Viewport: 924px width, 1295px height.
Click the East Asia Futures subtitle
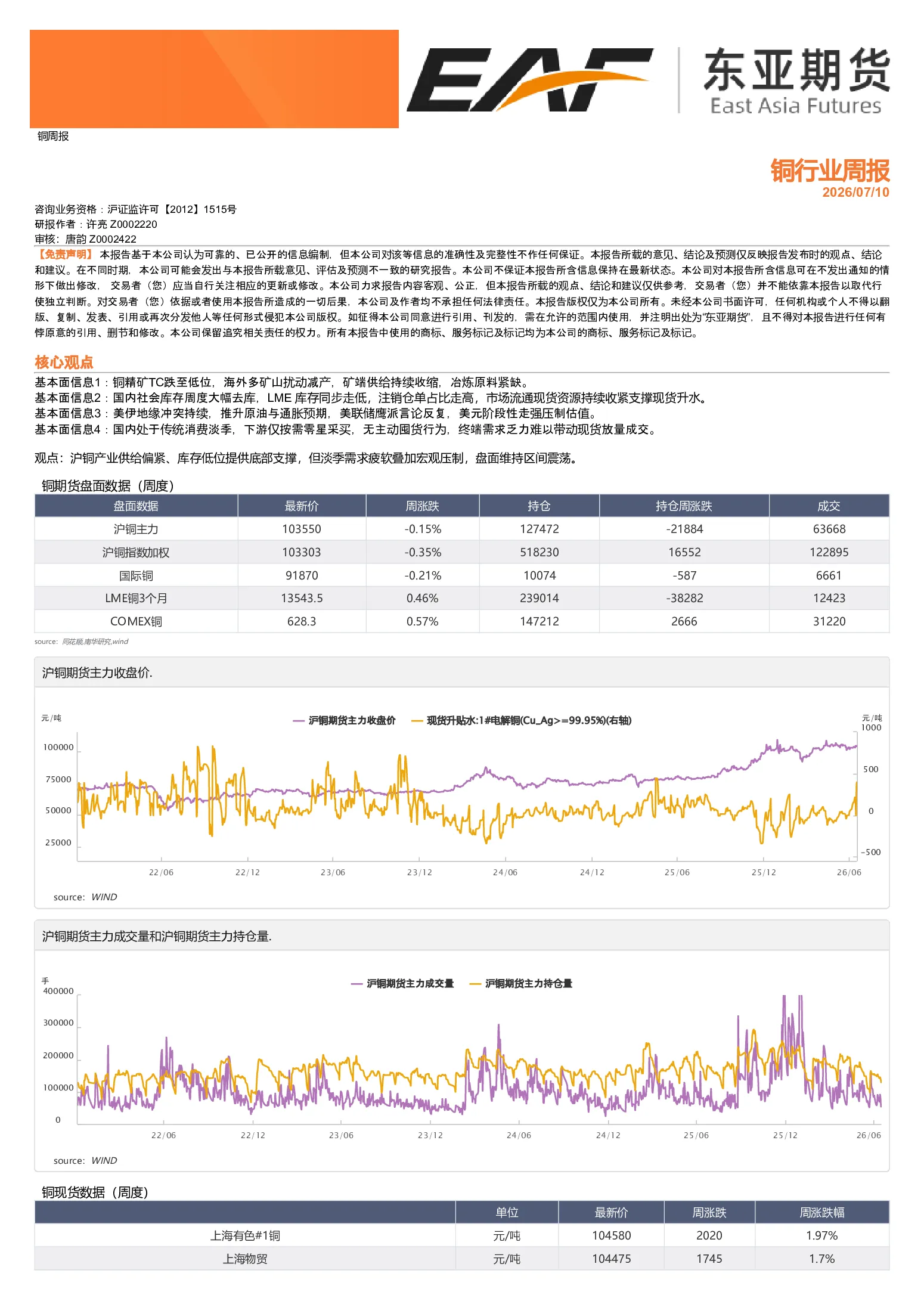pyautogui.click(x=796, y=106)
